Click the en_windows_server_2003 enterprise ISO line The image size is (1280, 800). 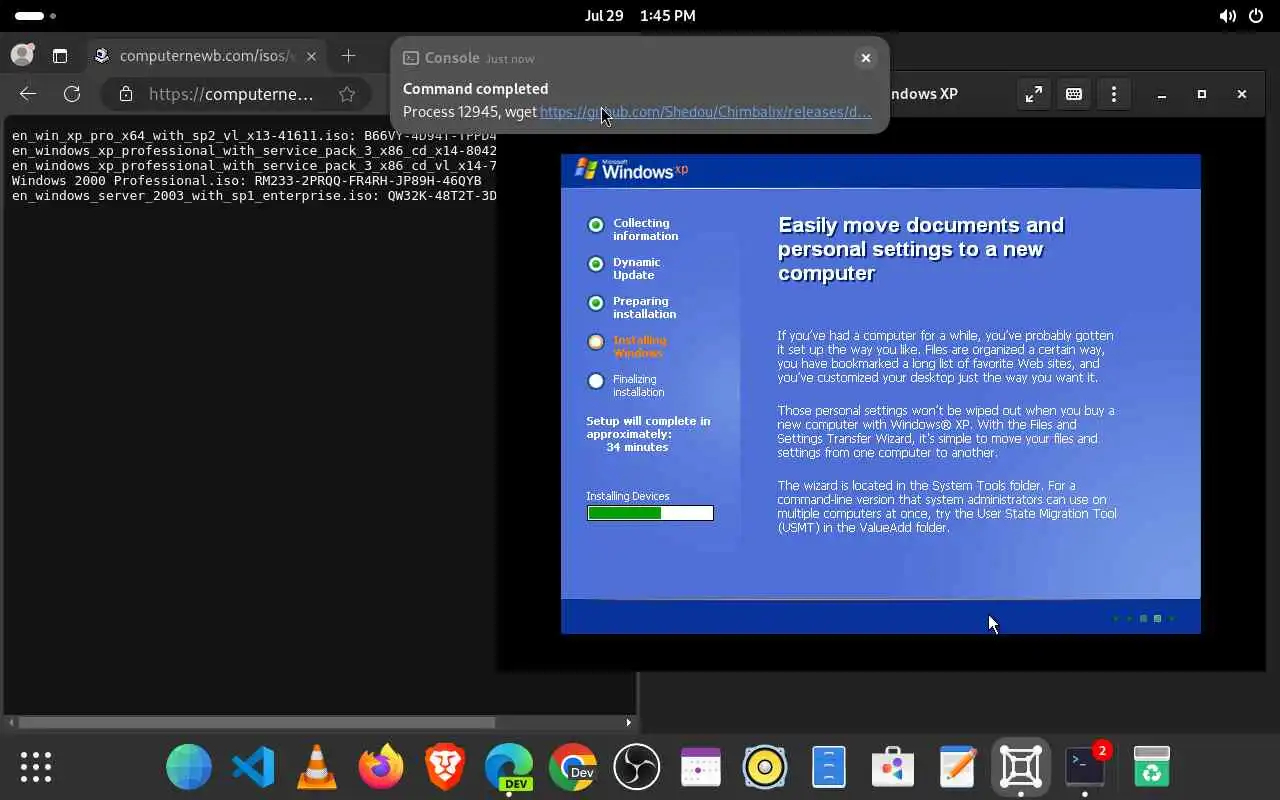[254, 196]
